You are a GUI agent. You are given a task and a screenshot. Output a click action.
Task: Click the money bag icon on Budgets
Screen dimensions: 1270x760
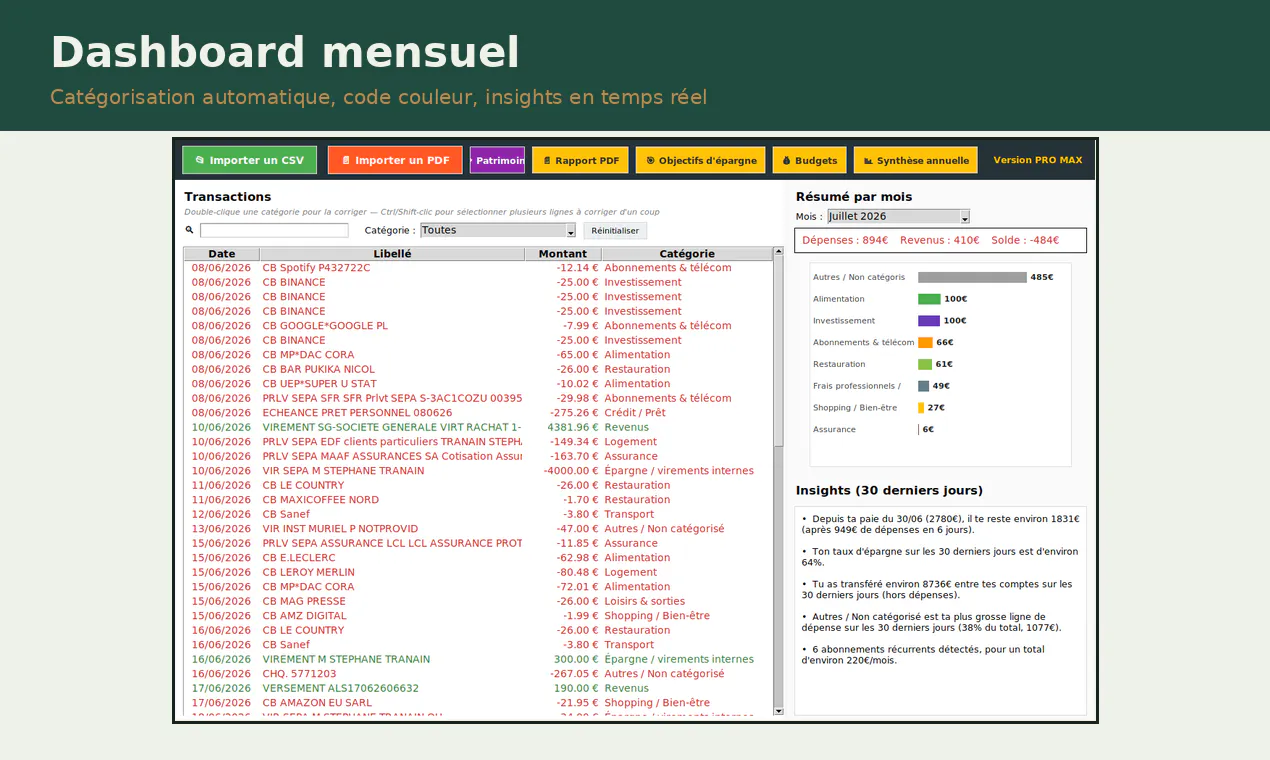(787, 160)
